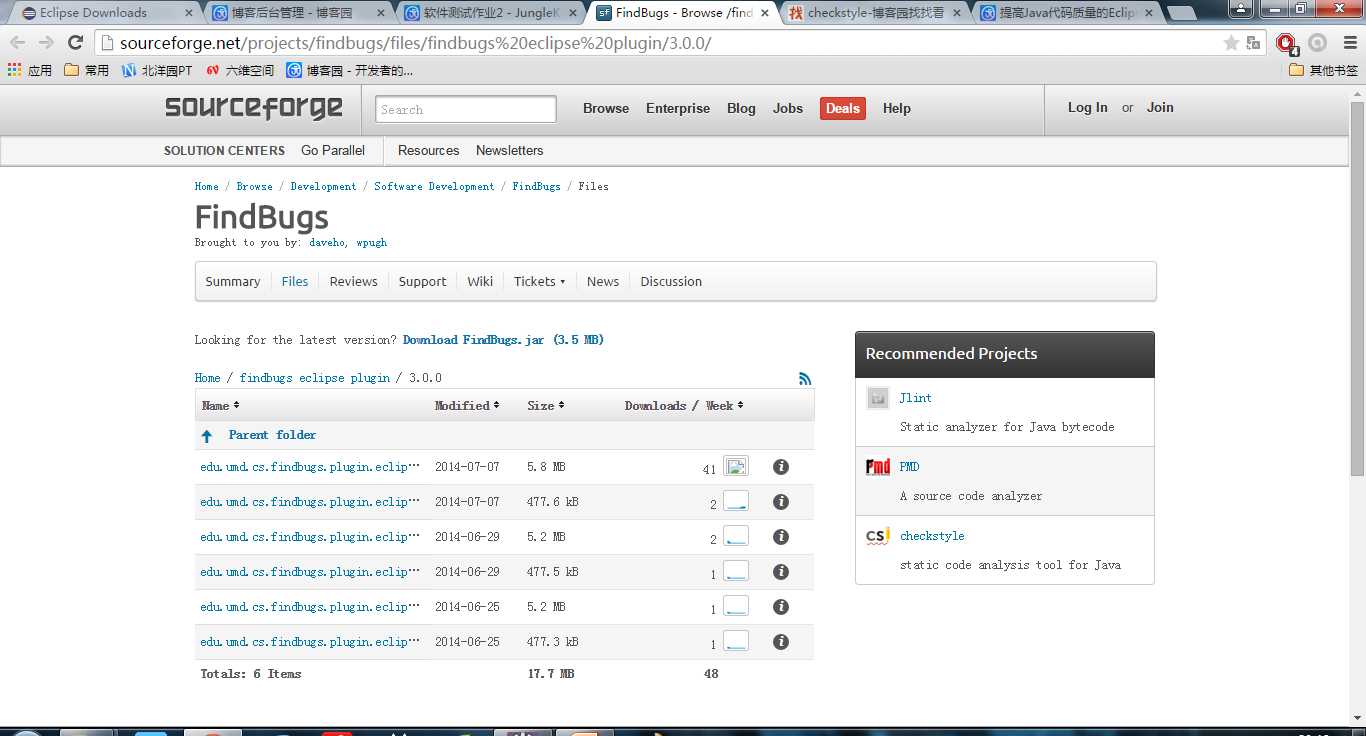Viewport: 1366px width, 736px height.
Task: Open the Support project tab
Action: pos(422,282)
